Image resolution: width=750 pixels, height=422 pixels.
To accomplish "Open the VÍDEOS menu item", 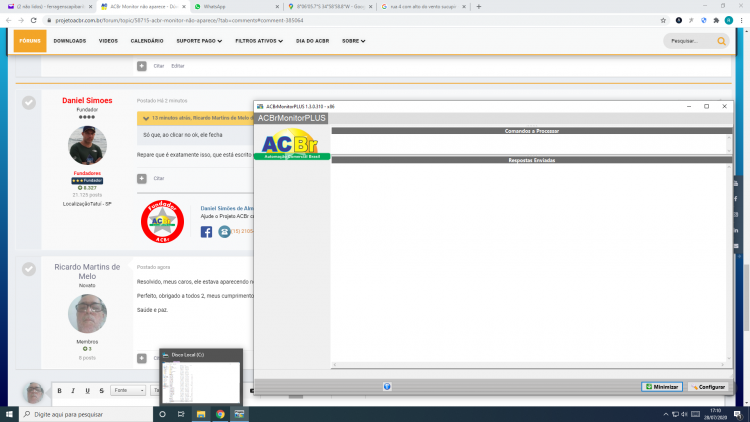I will click(x=108, y=41).
